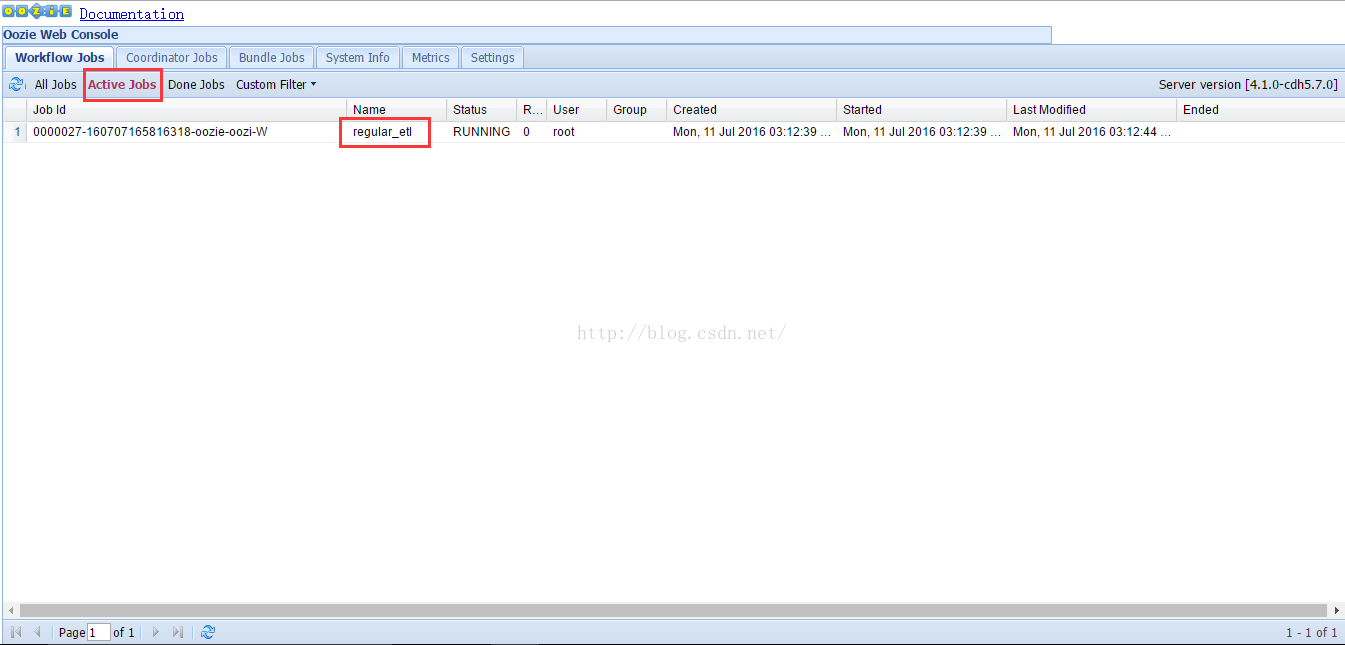Screen dimensions: 1345x645
Task: Sort by the Last Modified column header
Action: [x=1092, y=110]
